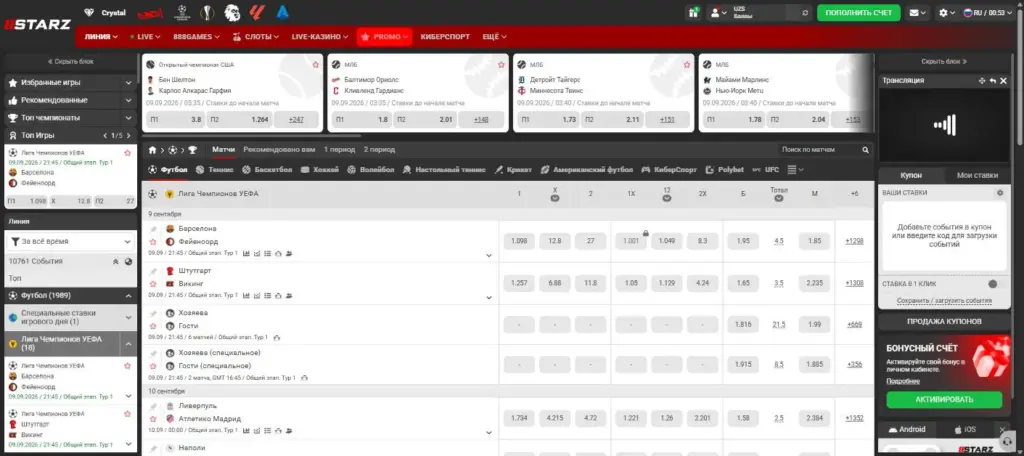The height and width of the screenshot is (456, 1024).
Task: Expand Избранные игры section
Action: pos(71,83)
